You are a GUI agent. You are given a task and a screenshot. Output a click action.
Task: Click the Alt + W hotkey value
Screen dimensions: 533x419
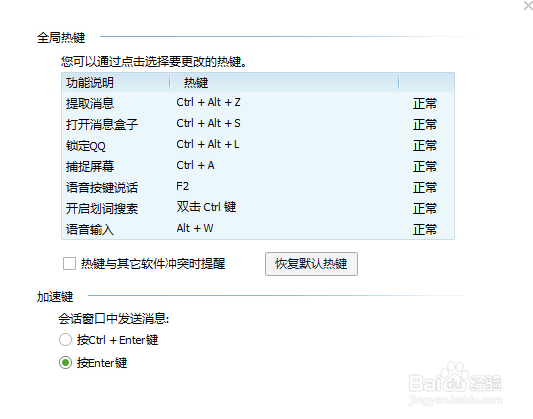point(195,228)
